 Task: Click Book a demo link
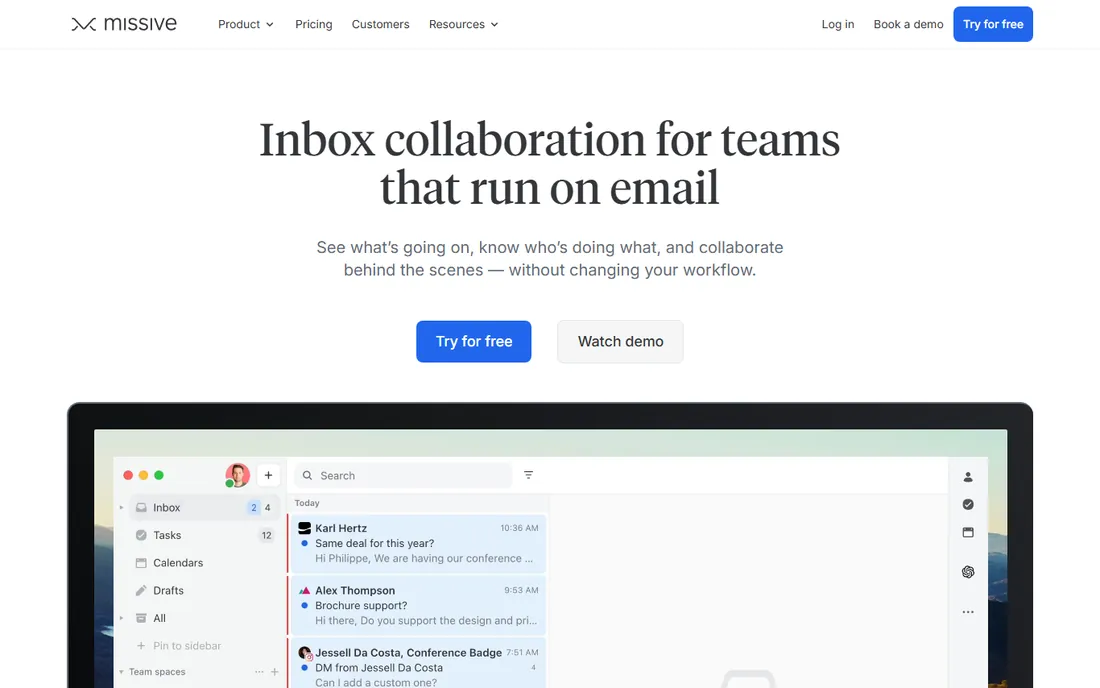(x=908, y=24)
